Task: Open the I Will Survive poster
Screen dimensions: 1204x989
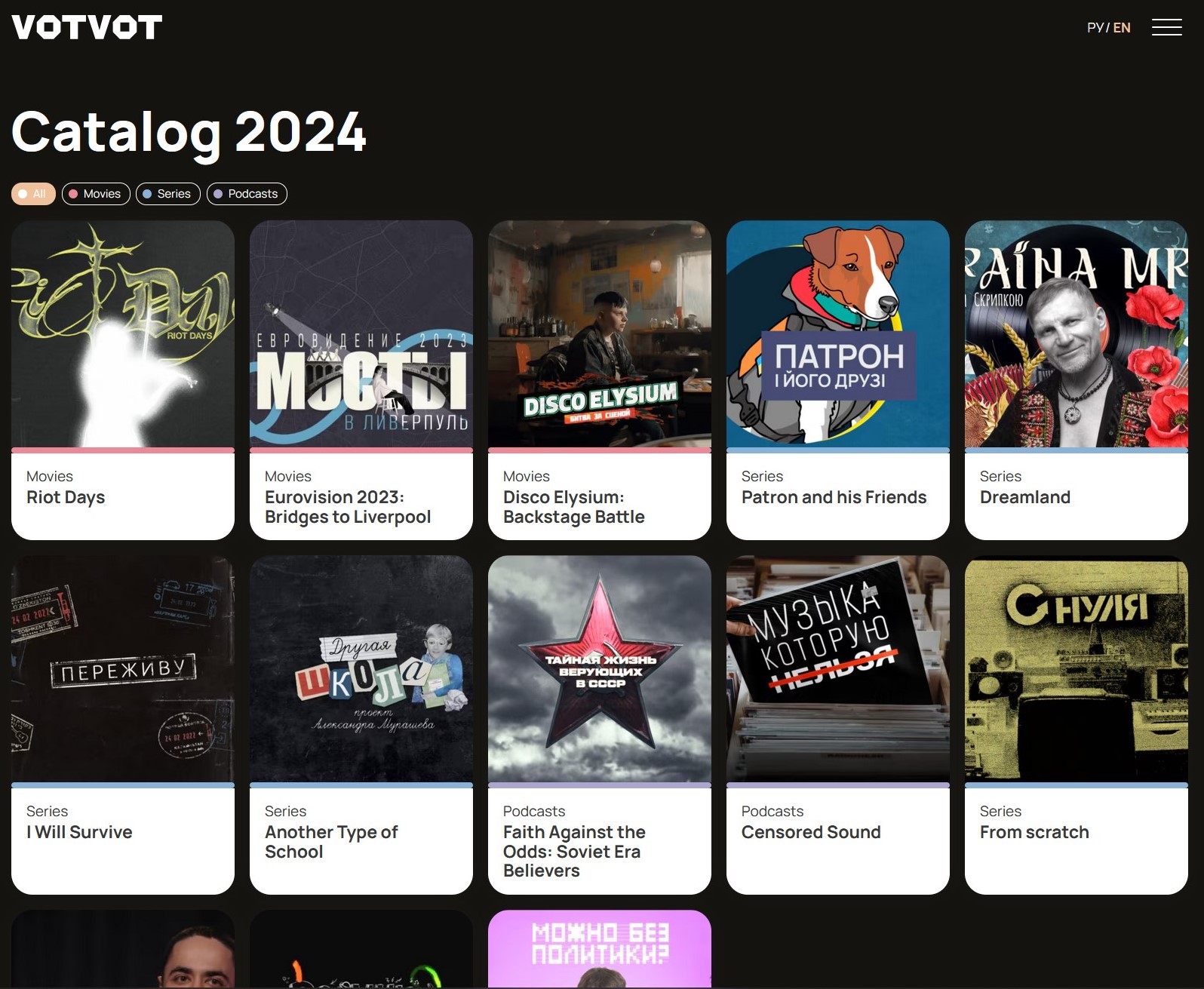Action: (123, 669)
